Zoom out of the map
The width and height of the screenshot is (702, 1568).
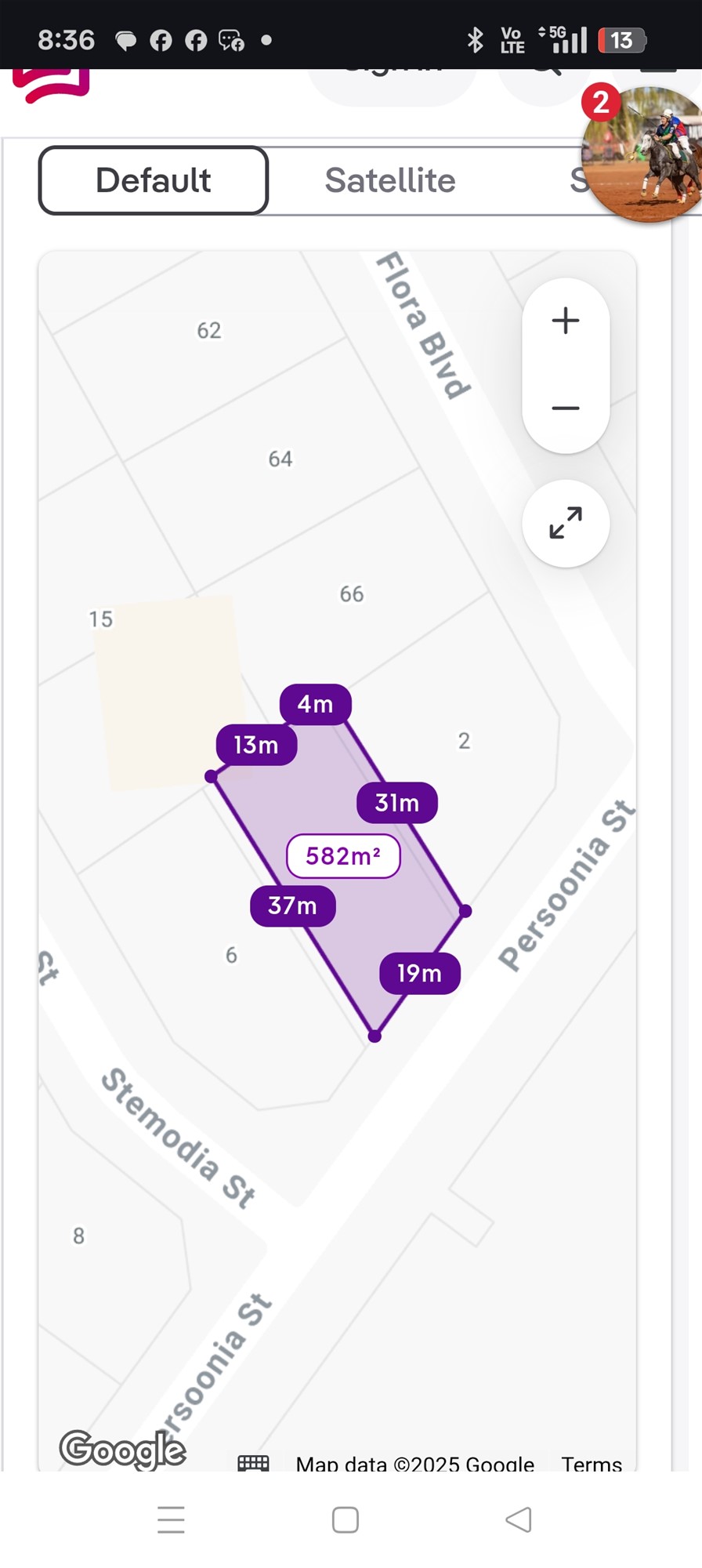click(565, 408)
